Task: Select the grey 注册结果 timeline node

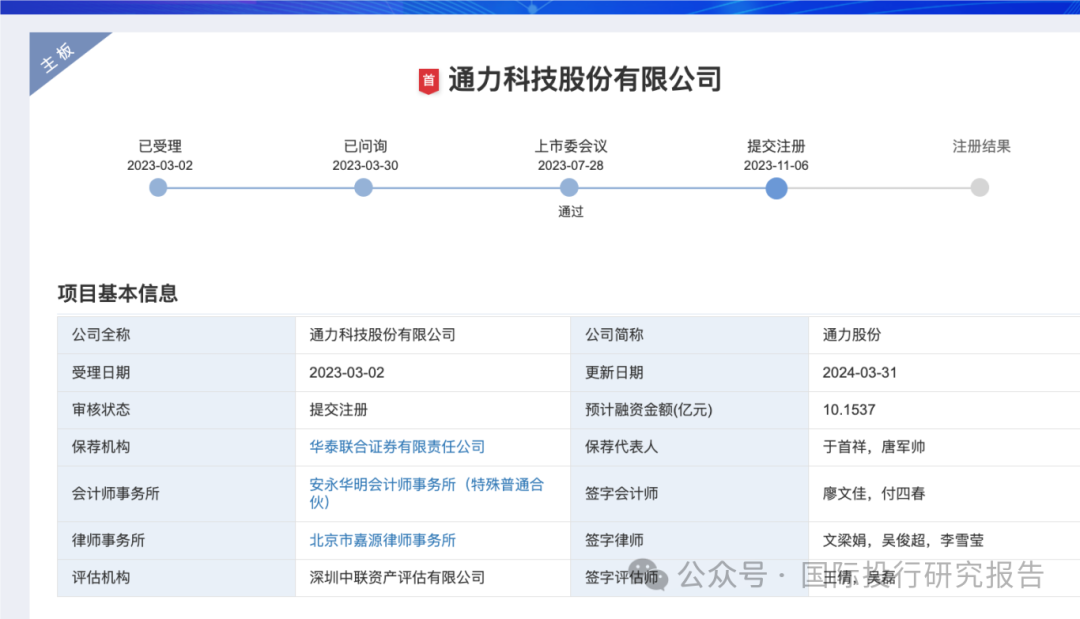Action: point(979,187)
